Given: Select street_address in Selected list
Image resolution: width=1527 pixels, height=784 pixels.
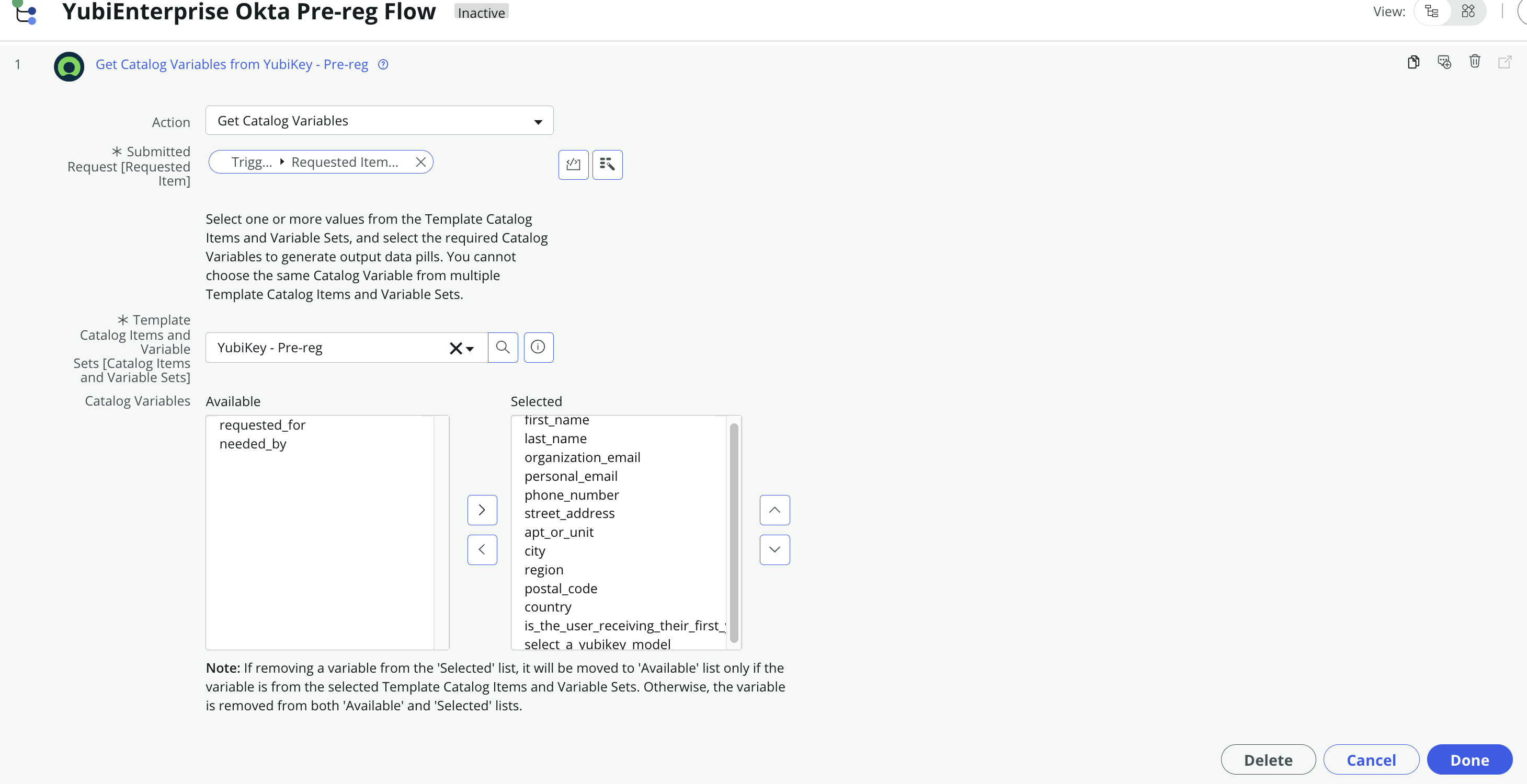Looking at the screenshot, I should tap(569, 513).
